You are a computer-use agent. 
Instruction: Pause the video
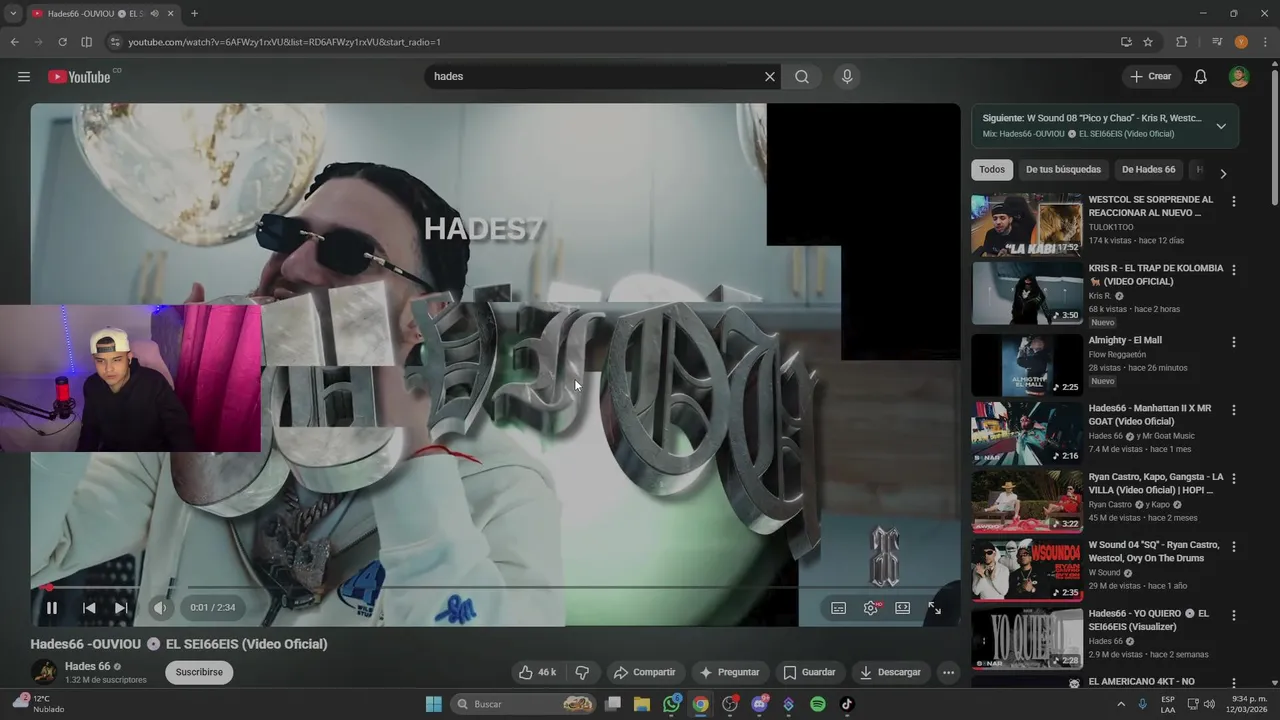click(52, 608)
